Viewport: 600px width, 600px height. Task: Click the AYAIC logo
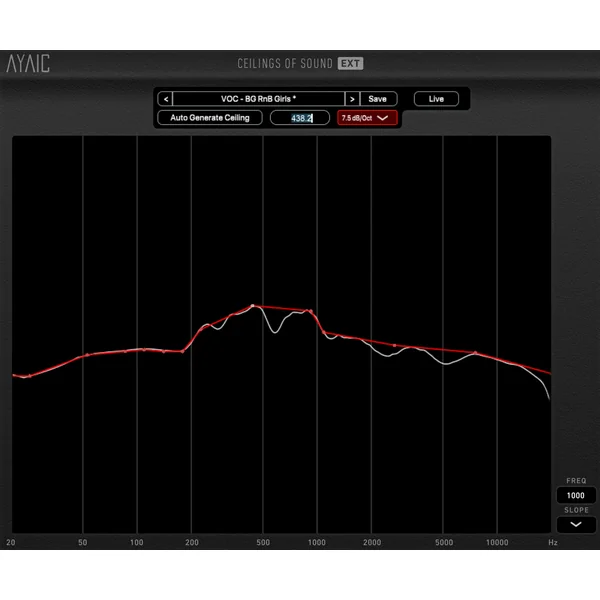coord(28,64)
